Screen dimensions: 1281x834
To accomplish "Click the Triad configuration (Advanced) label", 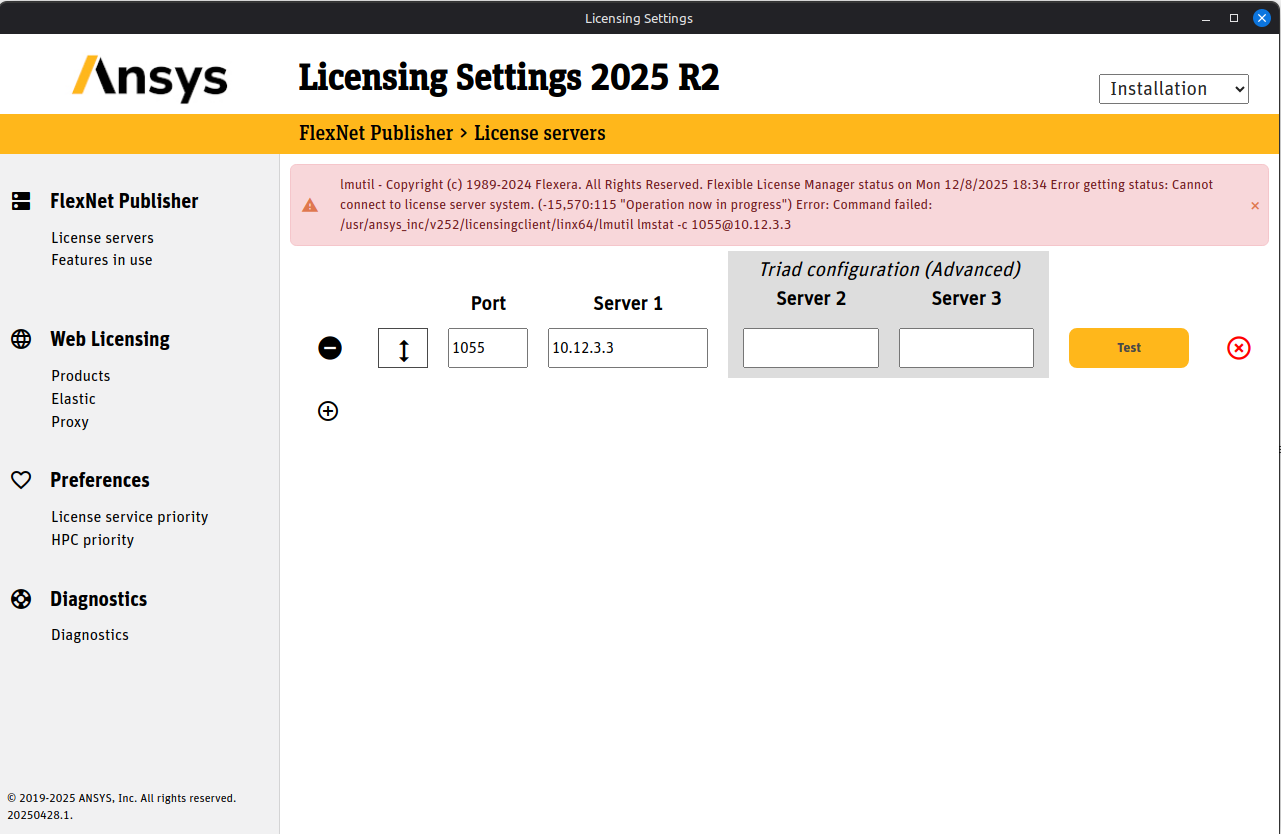I will (x=890, y=269).
